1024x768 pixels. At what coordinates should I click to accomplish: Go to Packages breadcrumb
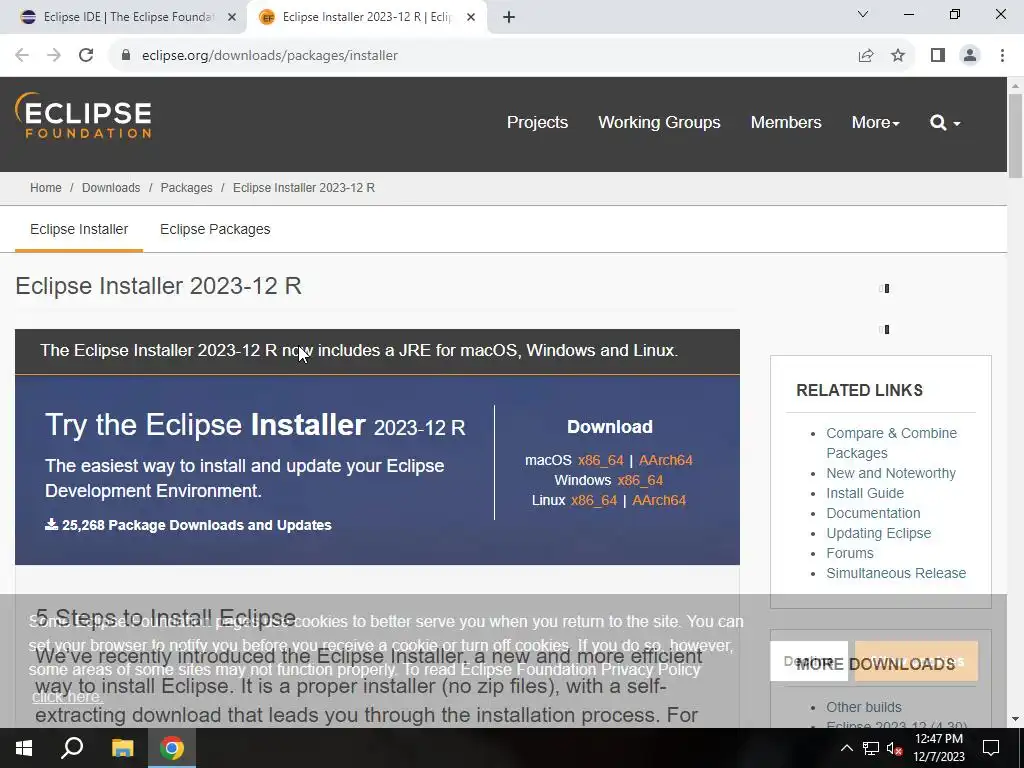click(x=186, y=187)
